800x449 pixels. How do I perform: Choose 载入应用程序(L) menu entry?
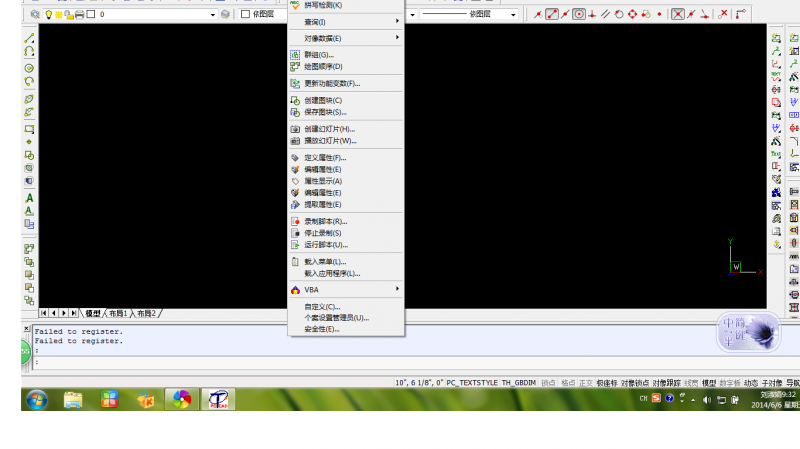[346, 273]
